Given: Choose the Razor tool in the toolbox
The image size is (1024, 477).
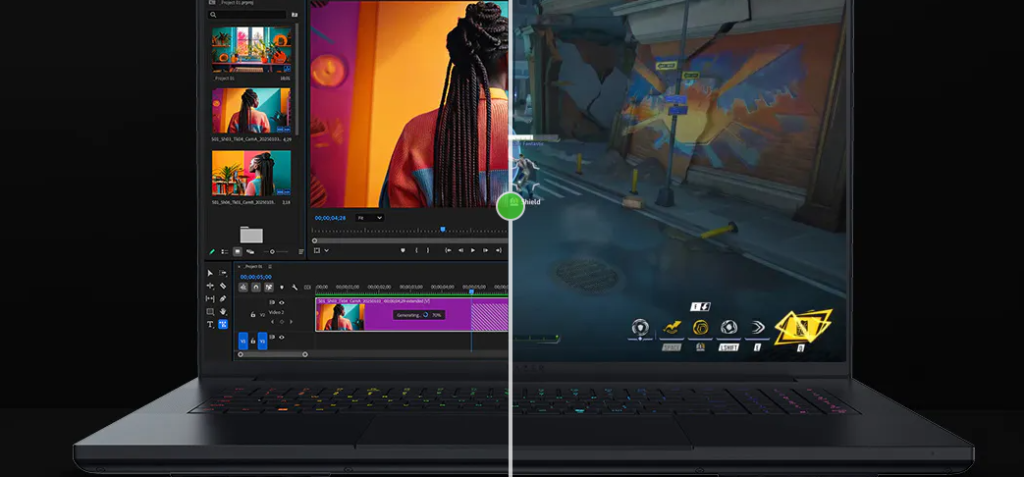Looking at the screenshot, I should tap(223, 286).
